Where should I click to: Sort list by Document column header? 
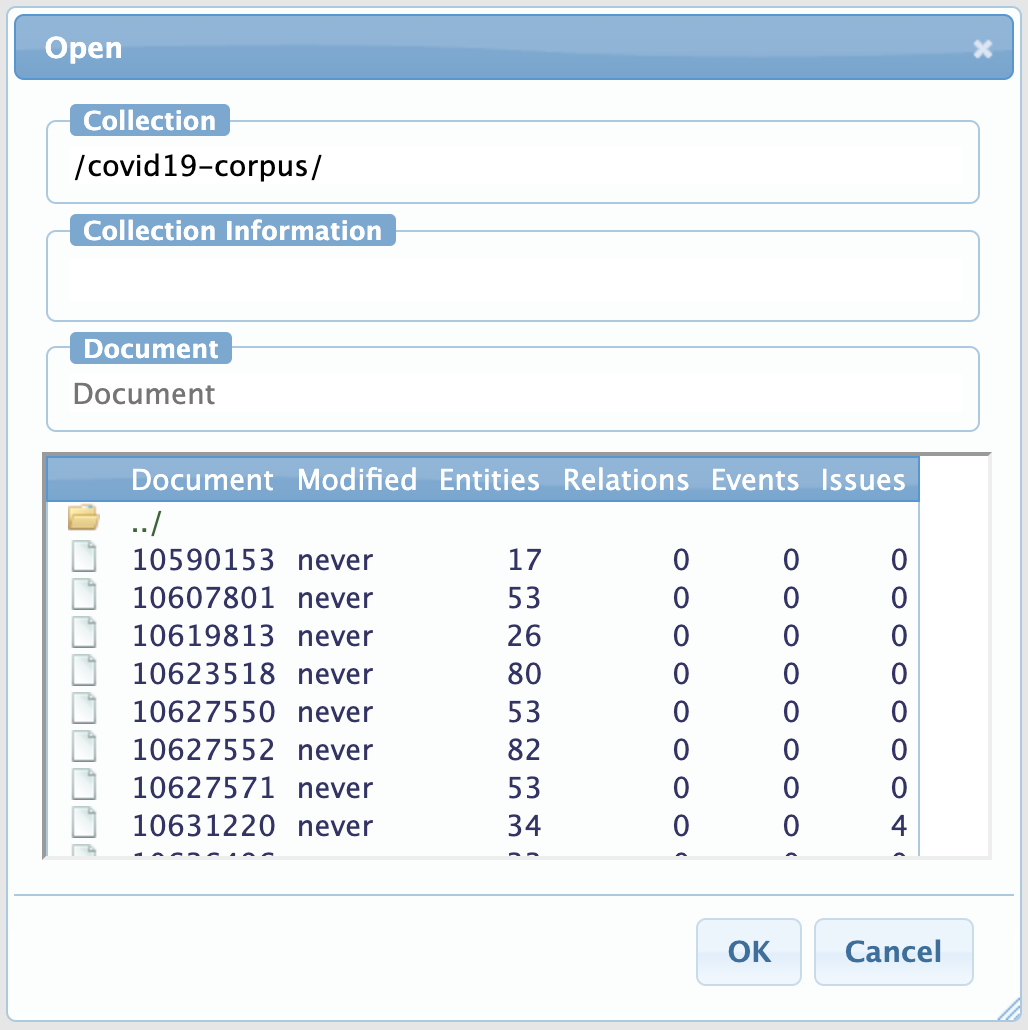(x=202, y=480)
